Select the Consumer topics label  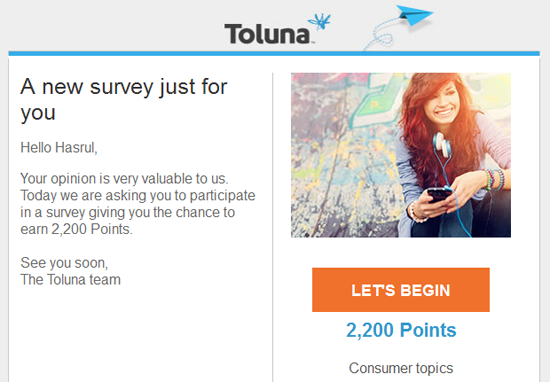coord(401,368)
